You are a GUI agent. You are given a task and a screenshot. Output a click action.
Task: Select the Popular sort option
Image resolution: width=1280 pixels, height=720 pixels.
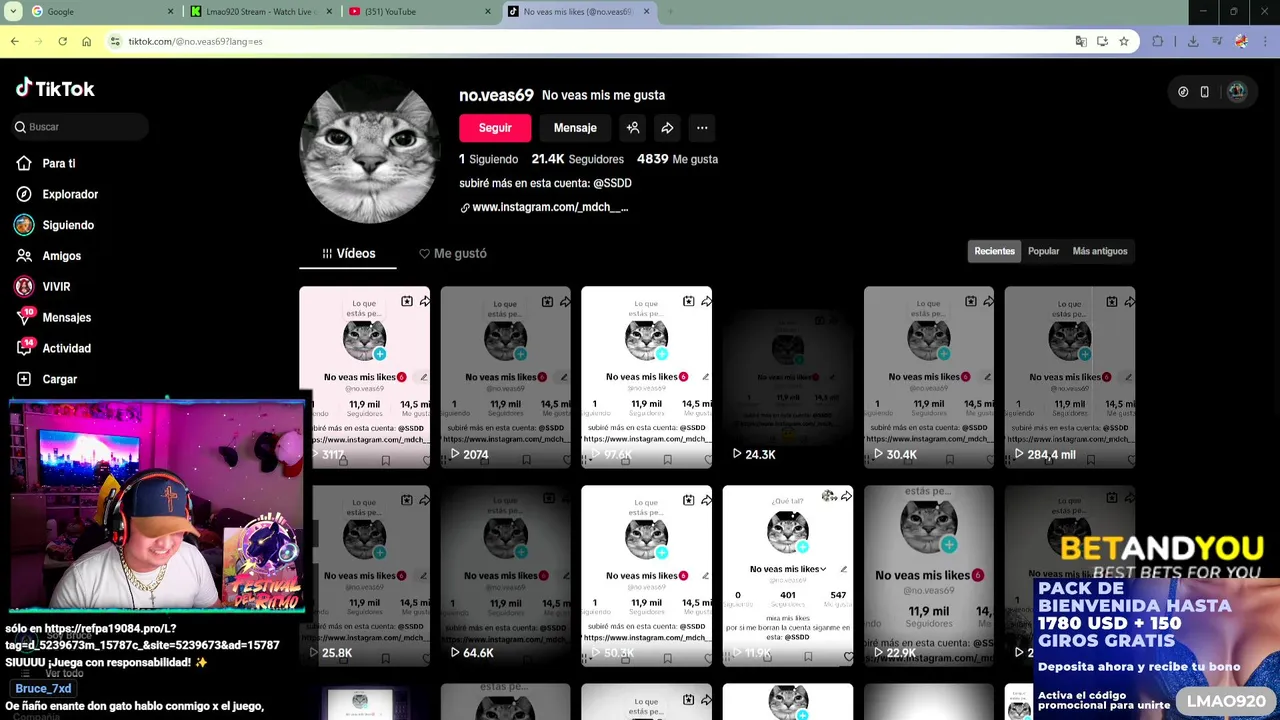click(x=1043, y=251)
